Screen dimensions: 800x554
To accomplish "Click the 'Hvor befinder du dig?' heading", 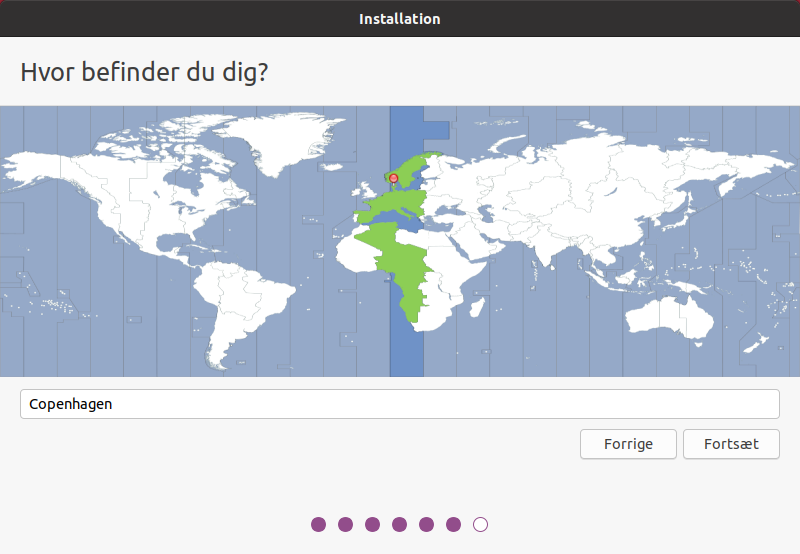I will click(144, 72).
